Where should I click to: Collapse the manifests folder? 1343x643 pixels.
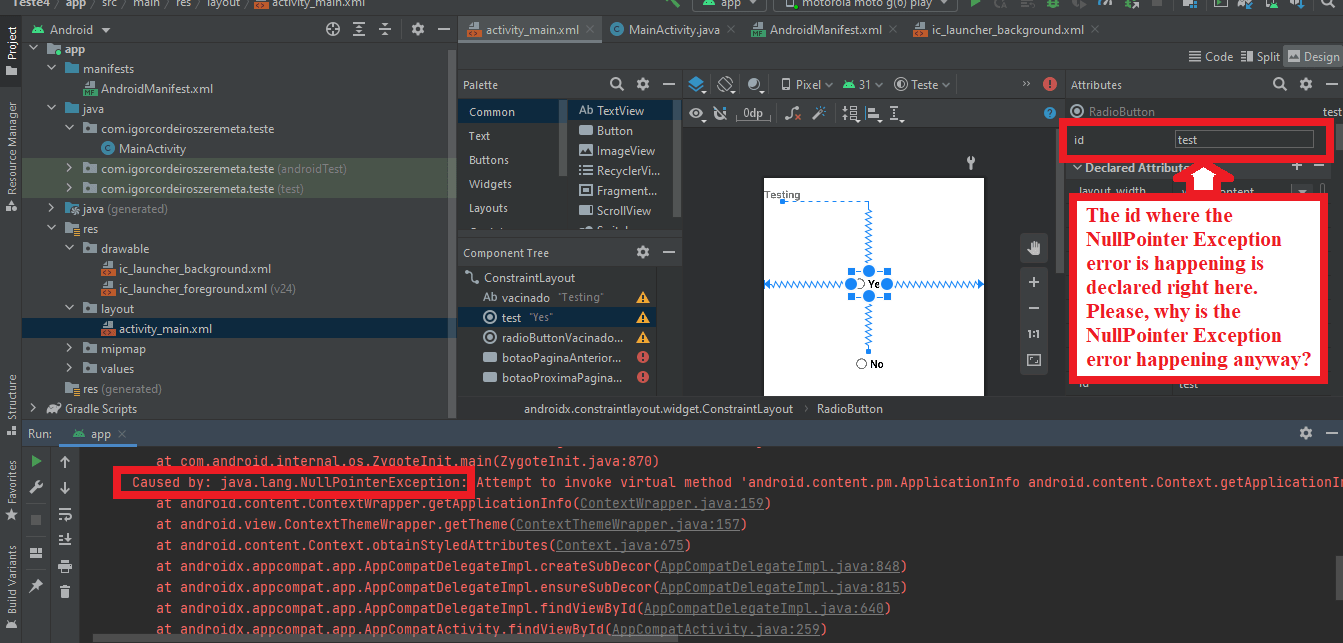point(51,69)
